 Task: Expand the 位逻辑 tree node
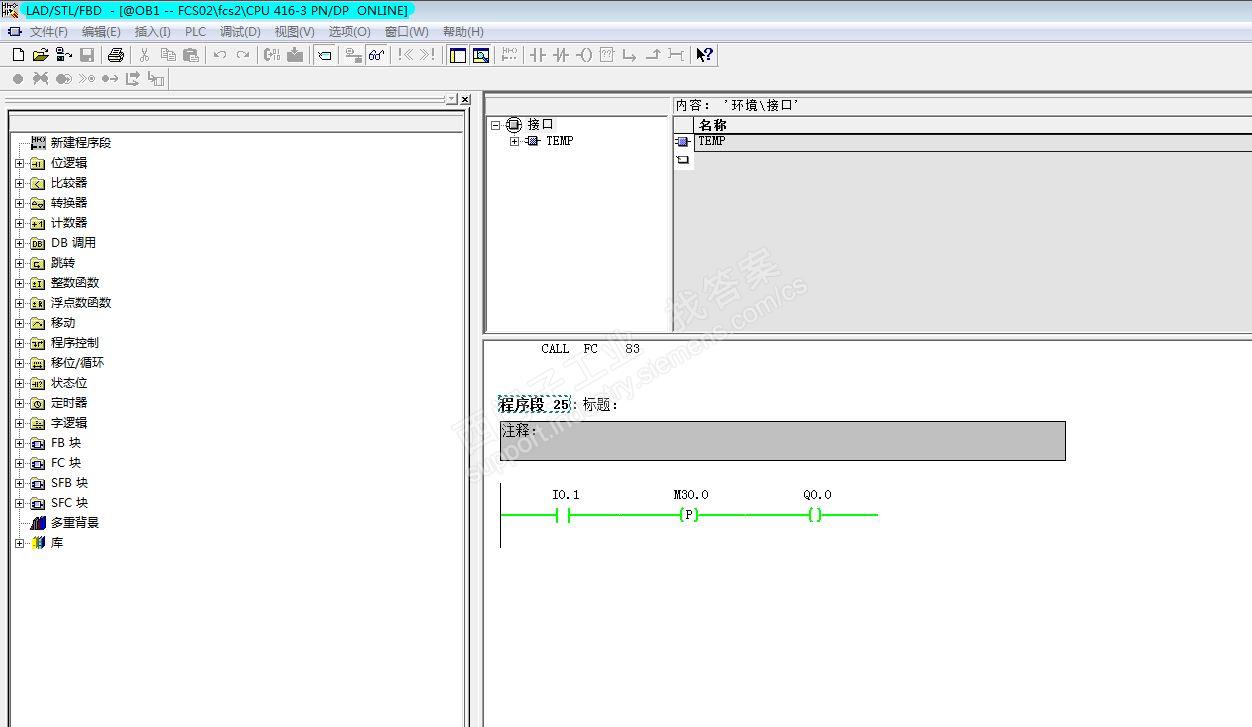tap(19, 163)
